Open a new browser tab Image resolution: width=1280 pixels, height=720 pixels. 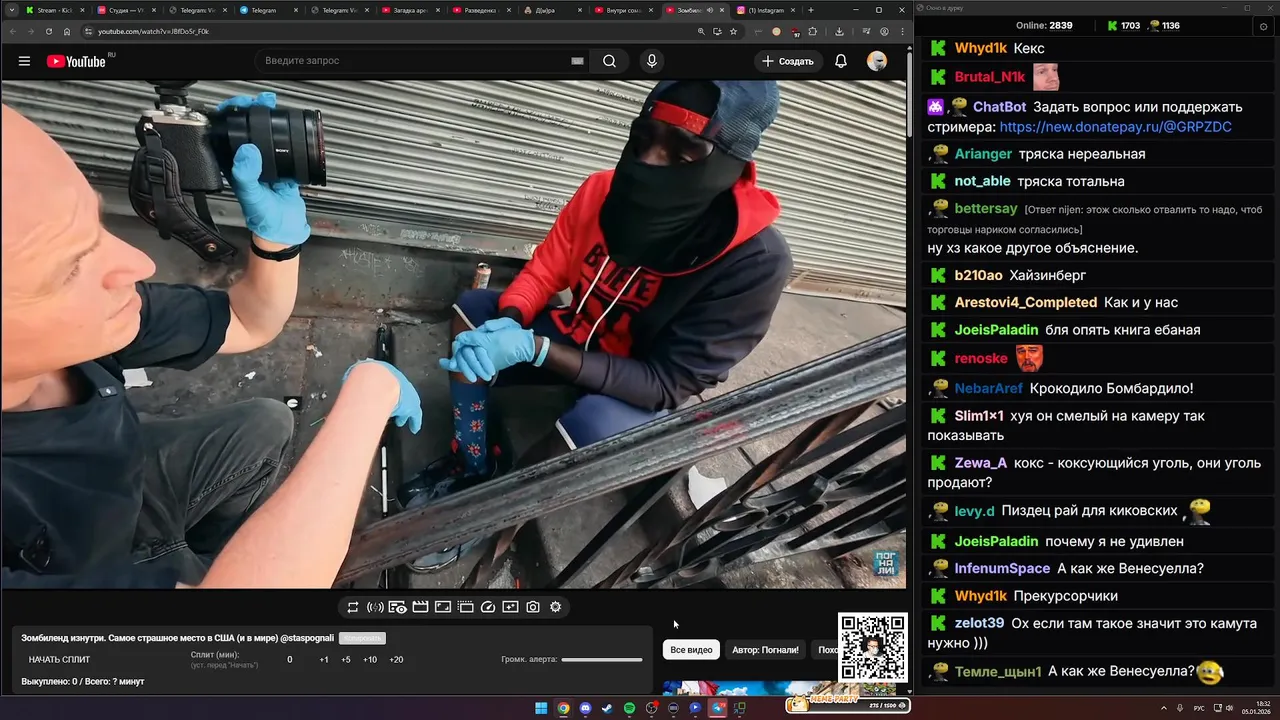click(811, 10)
